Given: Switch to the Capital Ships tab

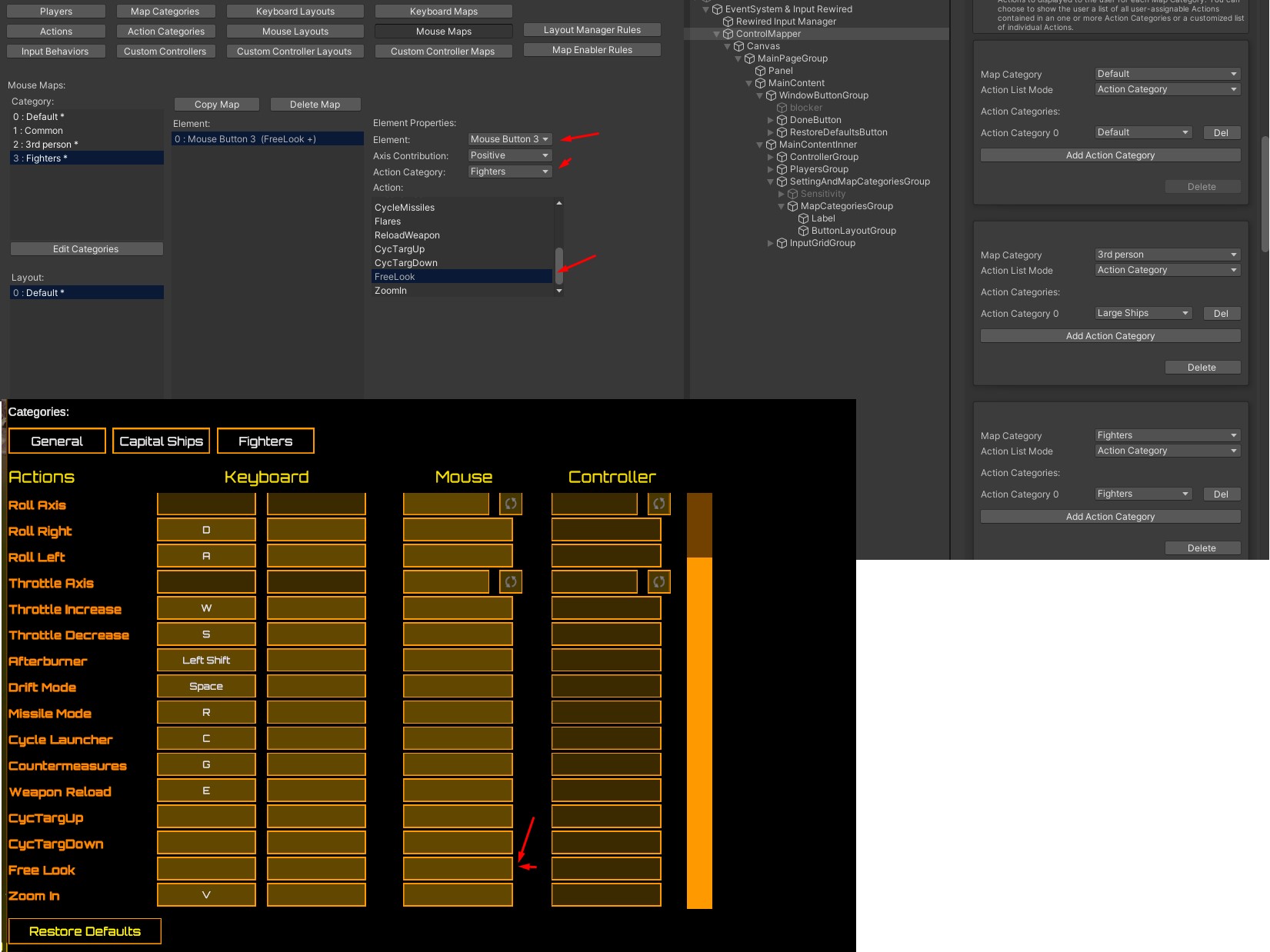Looking at the screenshot, I should click(161, 441).
